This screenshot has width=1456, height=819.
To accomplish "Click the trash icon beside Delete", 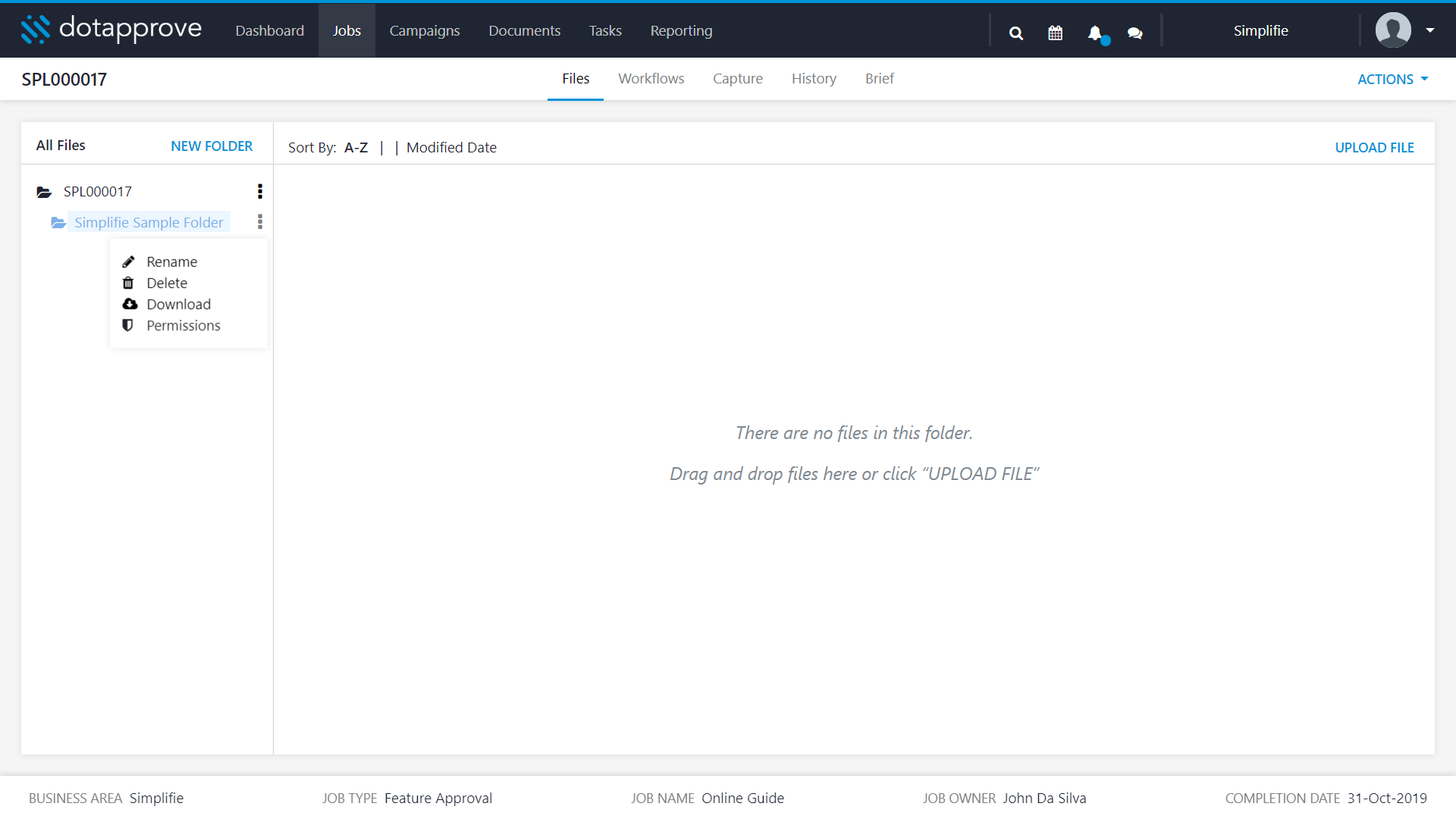I will coord(128,283).
